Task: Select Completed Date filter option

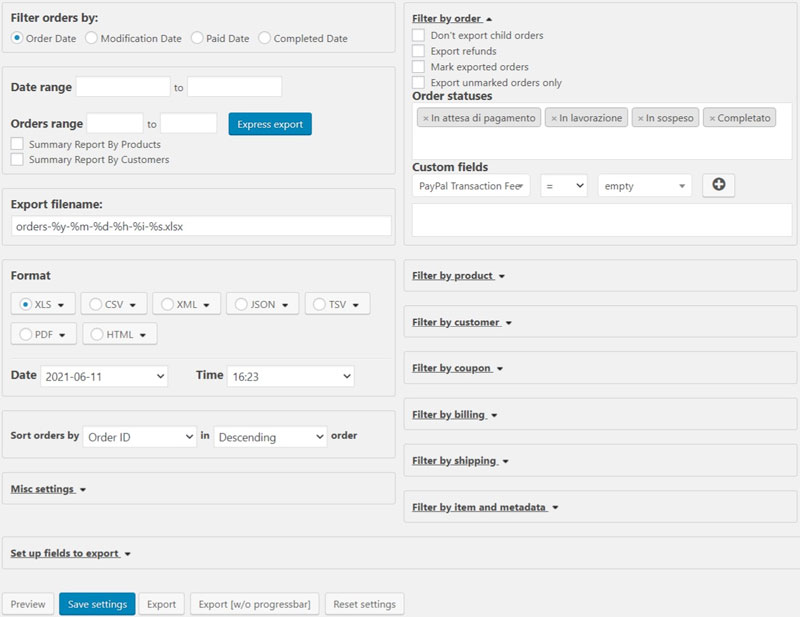Action: pyautogui.click(x=264, y=38)
